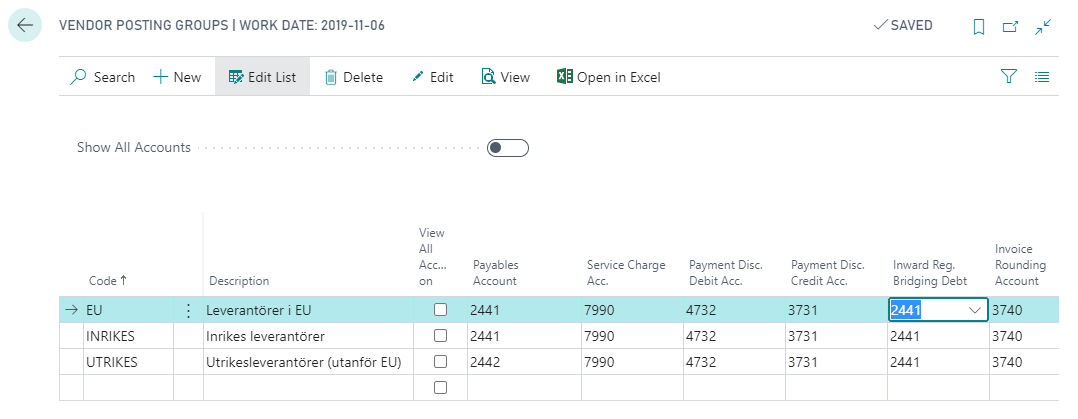Open the list in Excel
The image size is (1078, 419).
[608, 77]
